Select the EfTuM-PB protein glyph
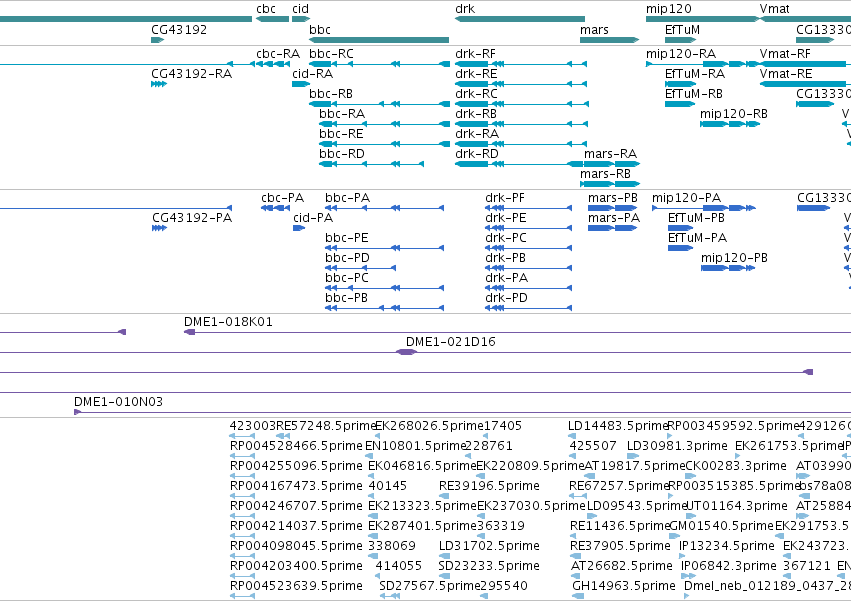Image resolution: width=851 pixels, height=601 pixels. coord(681,228)
